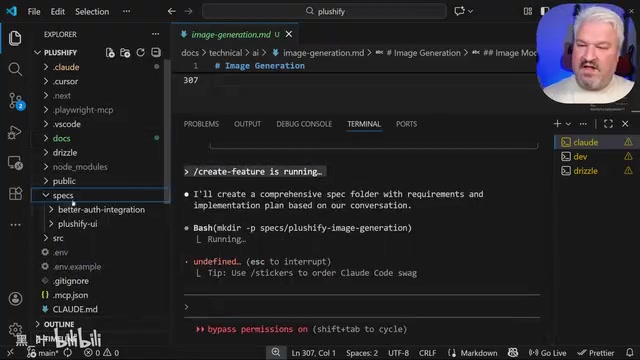Click New File icon in PLUSHIFY header
The height and width of the screenshot is (360, 640).
point(110,53)
